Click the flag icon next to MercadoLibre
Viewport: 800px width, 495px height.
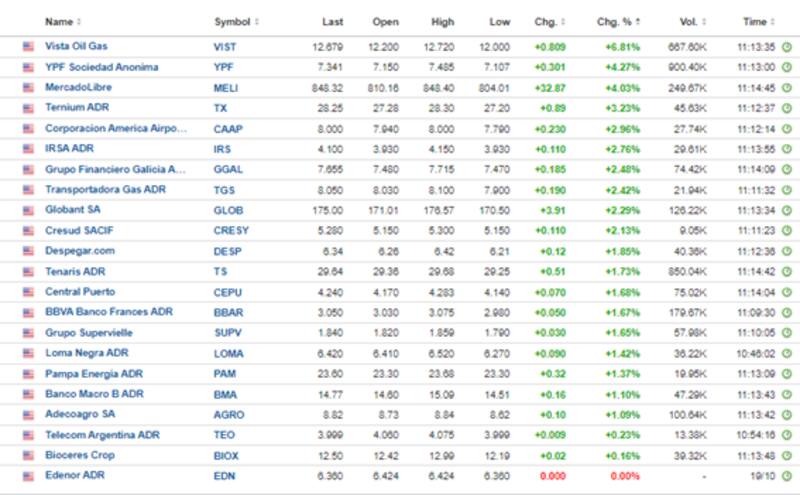tap(28, 87)
